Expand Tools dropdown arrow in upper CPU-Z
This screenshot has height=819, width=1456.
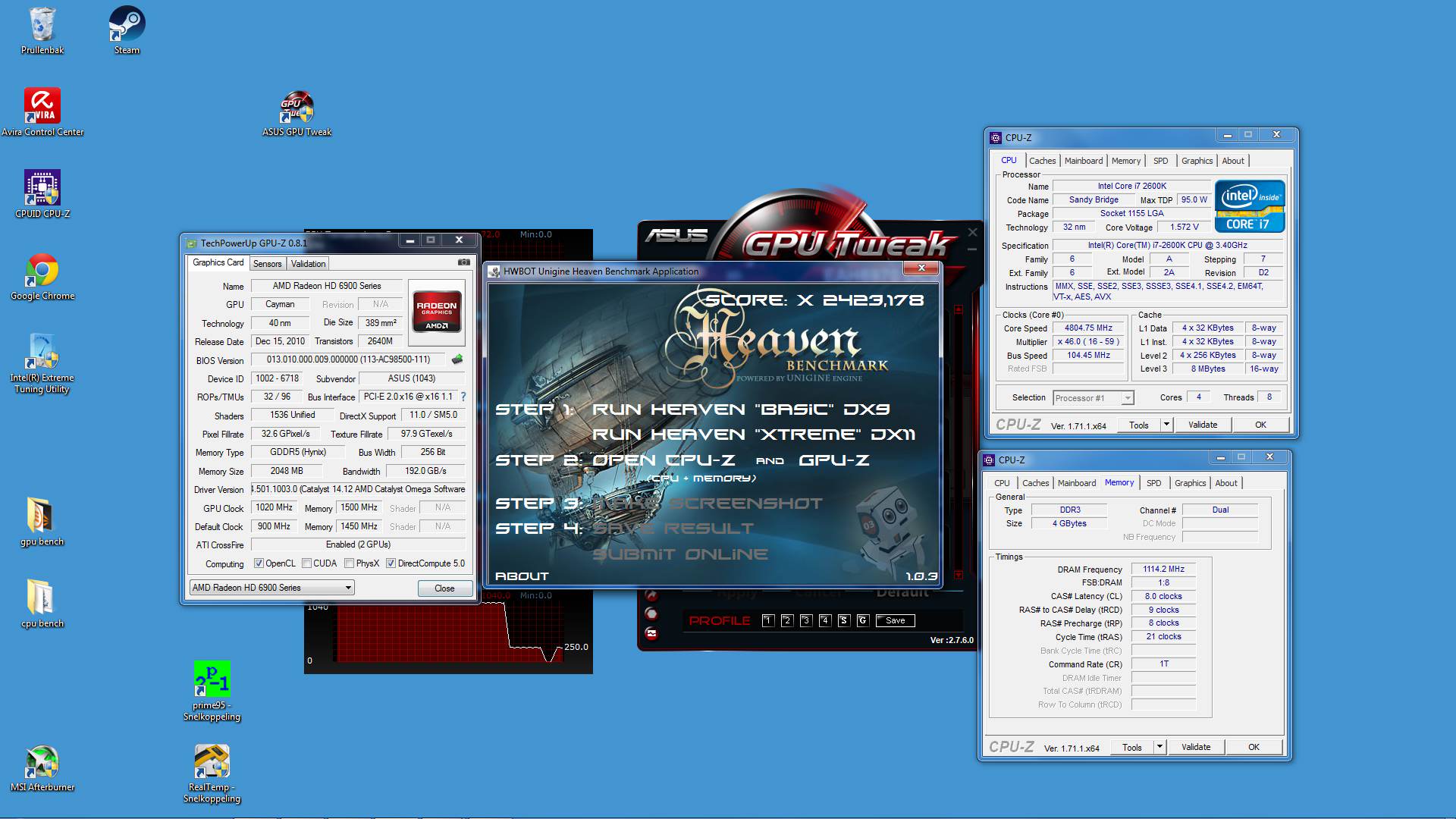point(1166,425)
